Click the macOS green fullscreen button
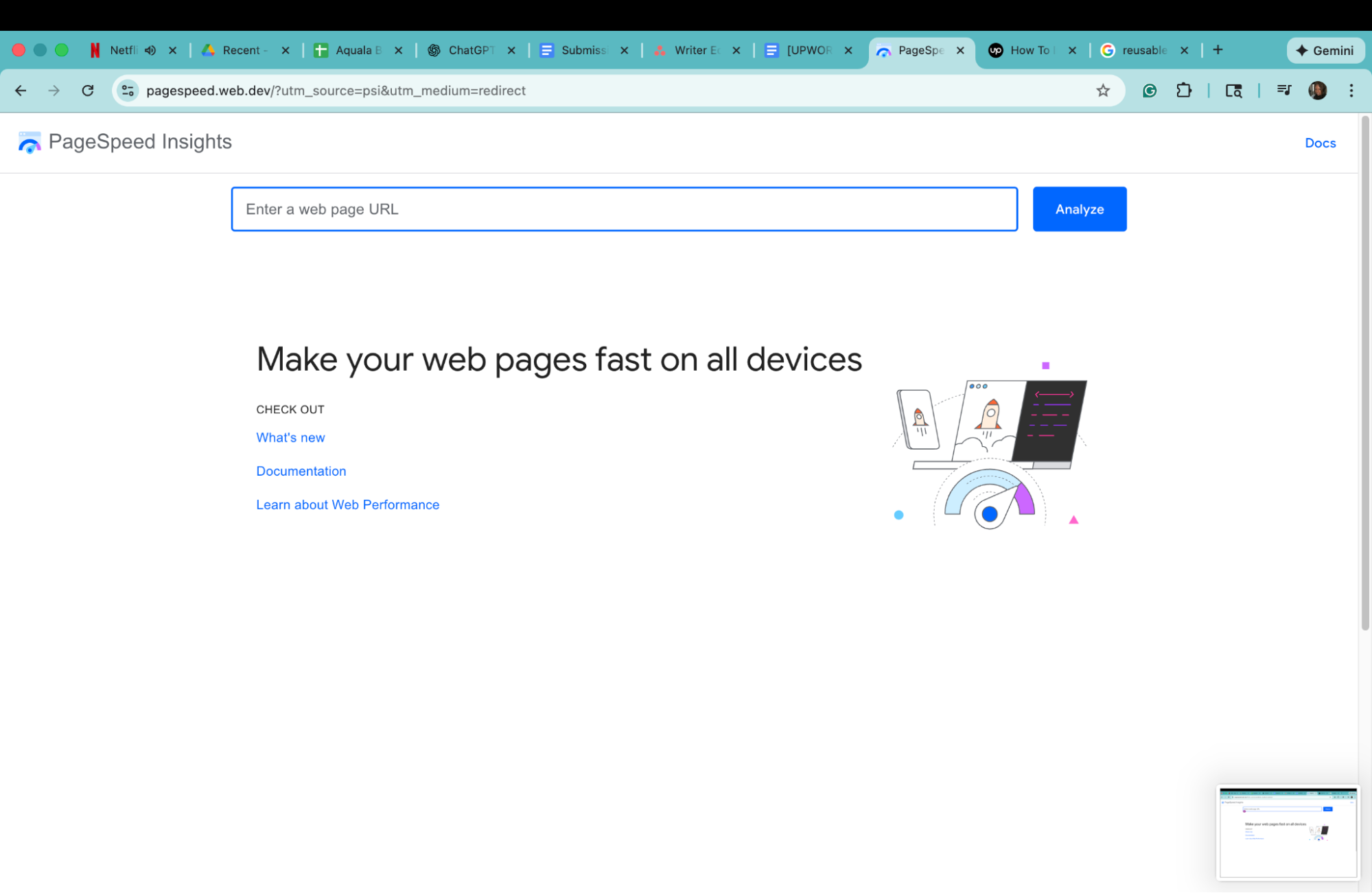The height and width of the screenshot is (893, 1372). pyautogui.click(x=62, y=50)
